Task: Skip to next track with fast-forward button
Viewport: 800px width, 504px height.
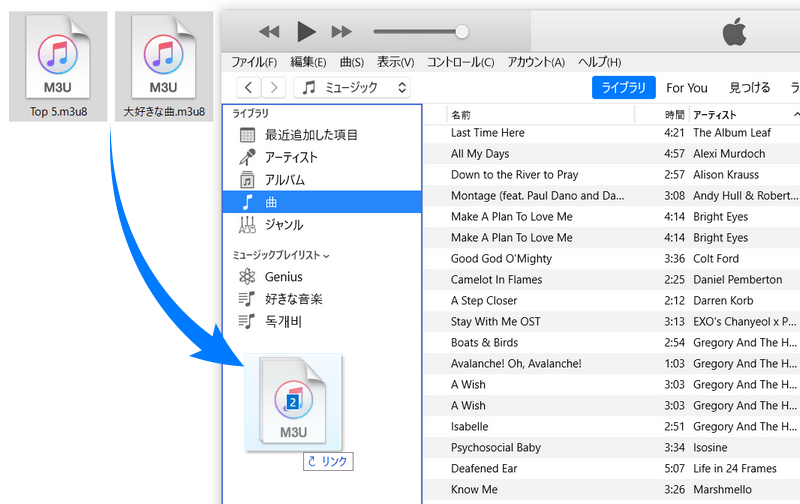Action: 342,32
